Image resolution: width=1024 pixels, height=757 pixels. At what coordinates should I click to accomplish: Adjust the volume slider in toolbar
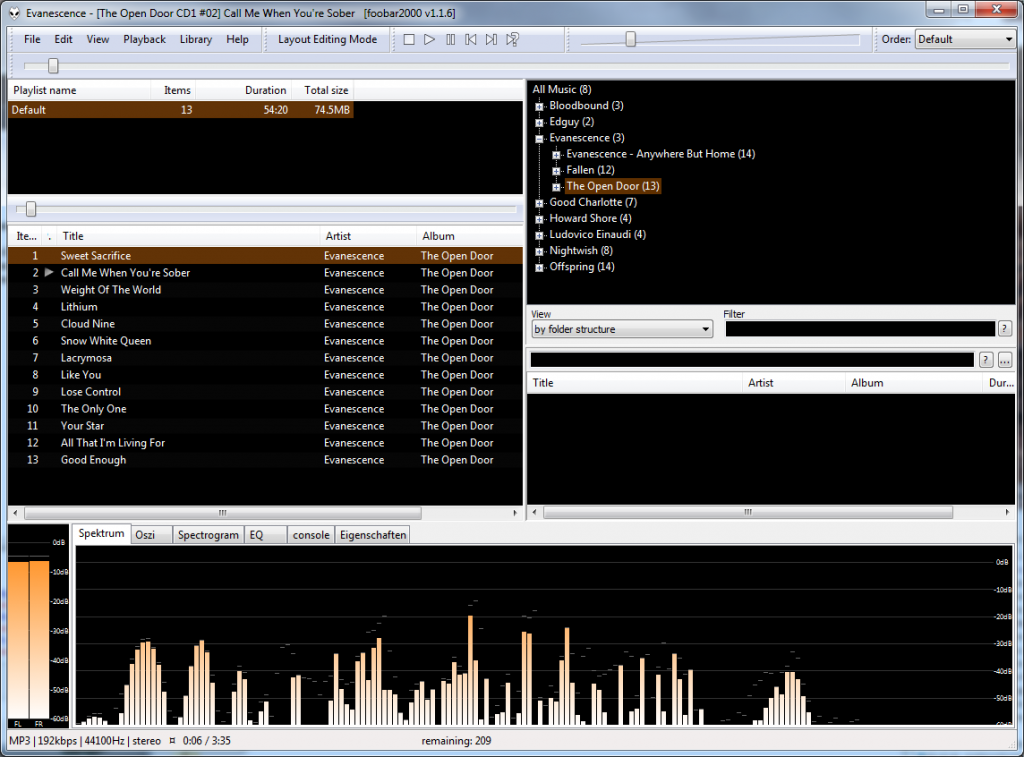click(x=630, y=39)
